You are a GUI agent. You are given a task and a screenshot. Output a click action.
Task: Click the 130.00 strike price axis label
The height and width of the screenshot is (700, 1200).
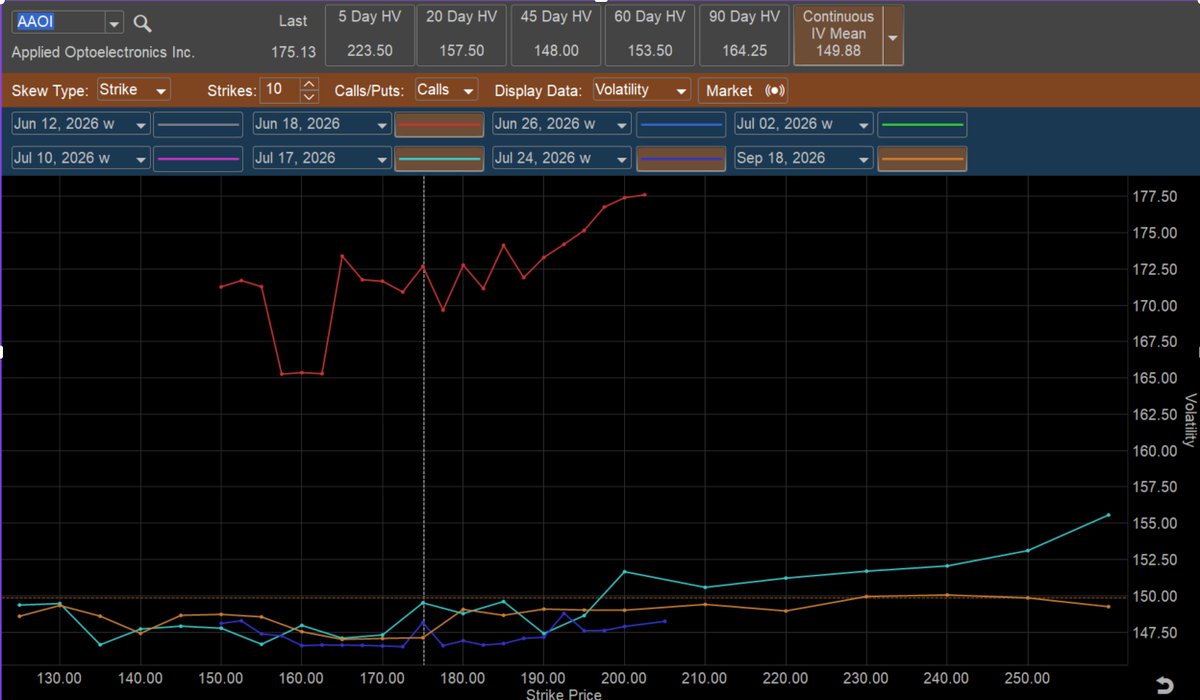point(60,677)
